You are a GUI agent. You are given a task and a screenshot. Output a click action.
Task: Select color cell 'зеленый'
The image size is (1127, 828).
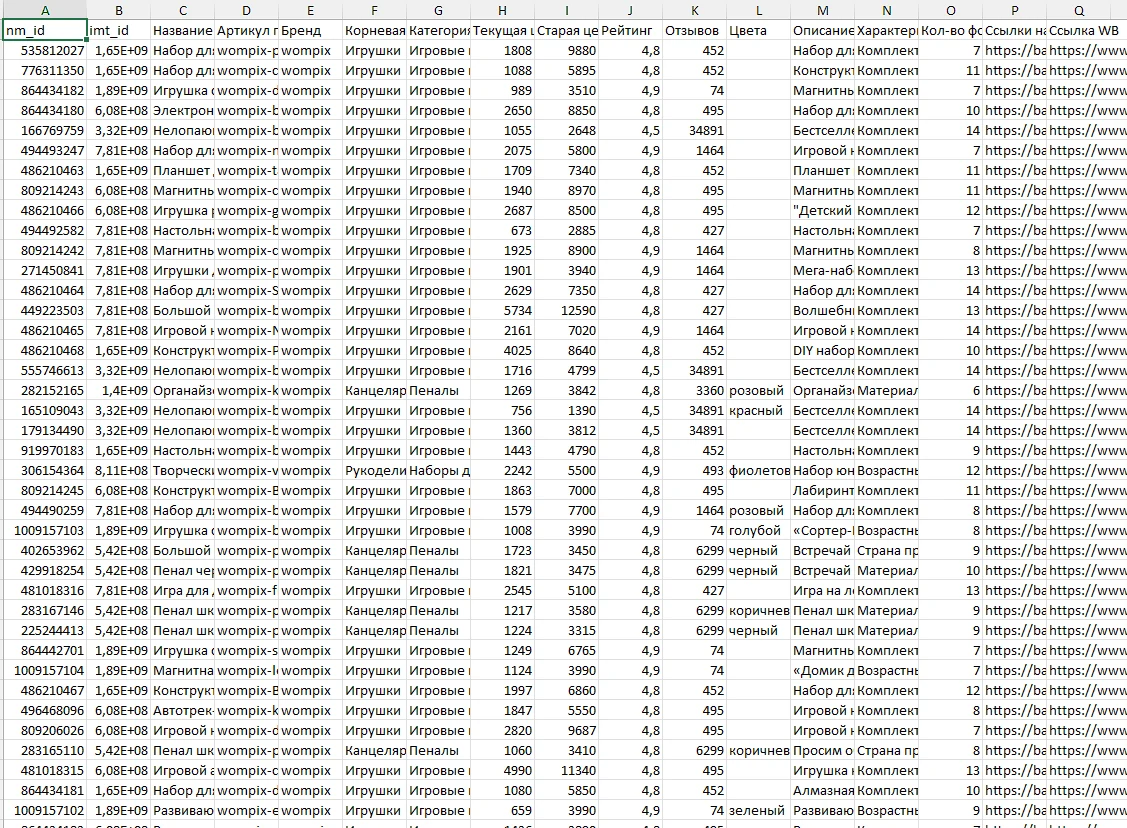pyautogui.click(x=758, y=810)
